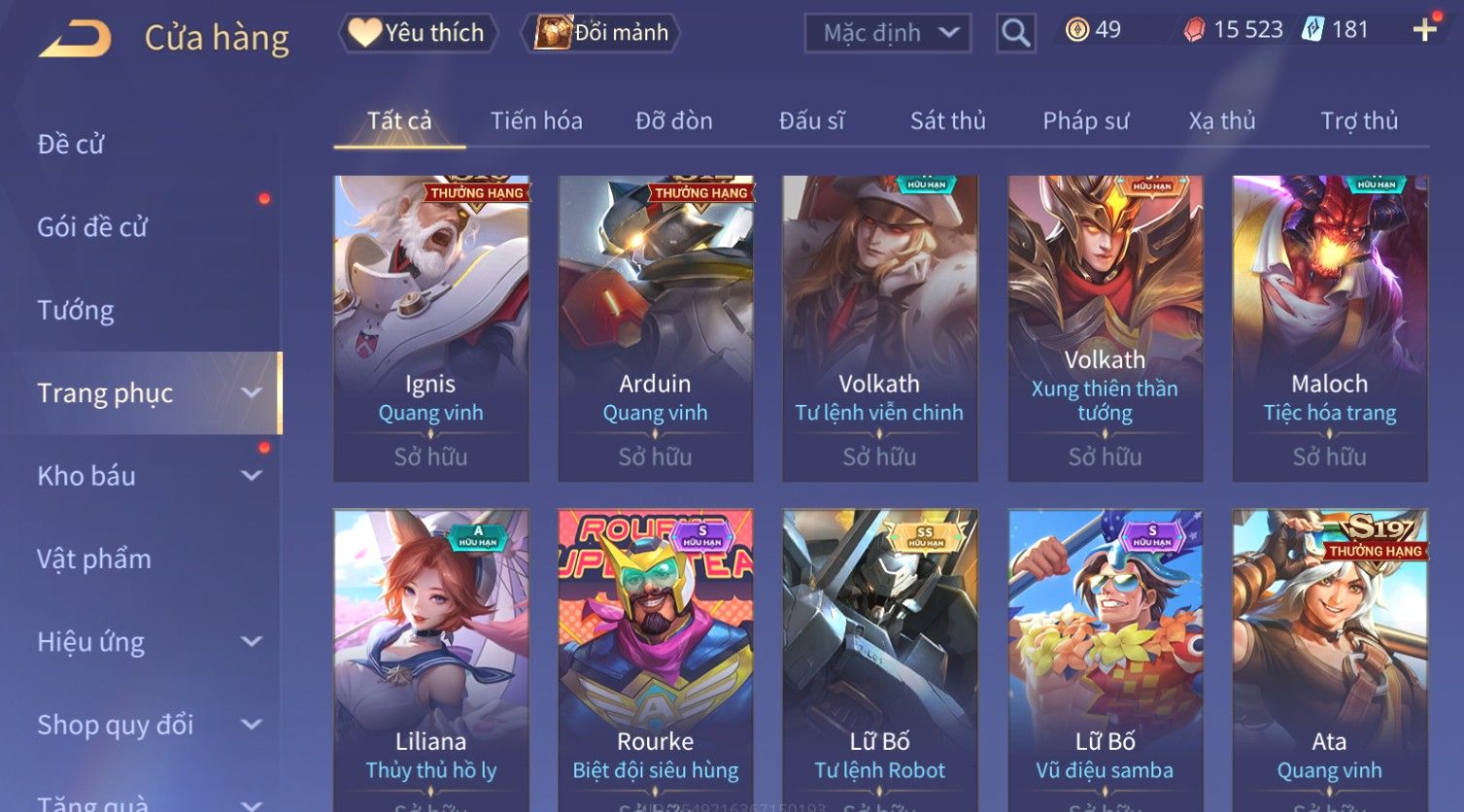Viewport: 1464px width, 812px height.
Task: Open Đổi mảnh chest exchange
Action: point(602,33)
